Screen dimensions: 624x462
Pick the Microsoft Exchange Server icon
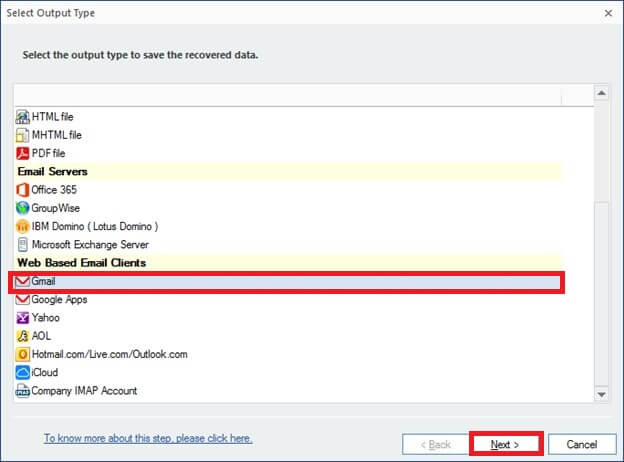22,244
